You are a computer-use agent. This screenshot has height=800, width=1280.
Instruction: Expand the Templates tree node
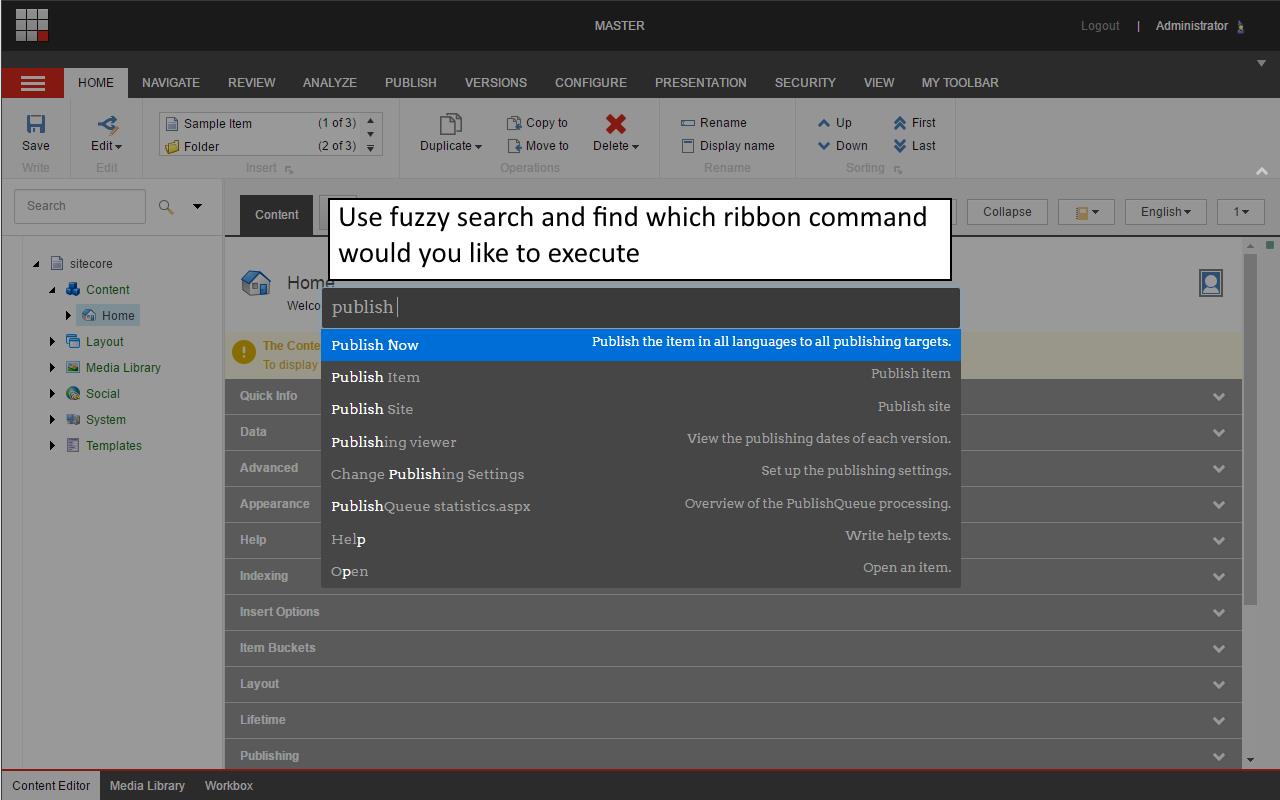52,445
